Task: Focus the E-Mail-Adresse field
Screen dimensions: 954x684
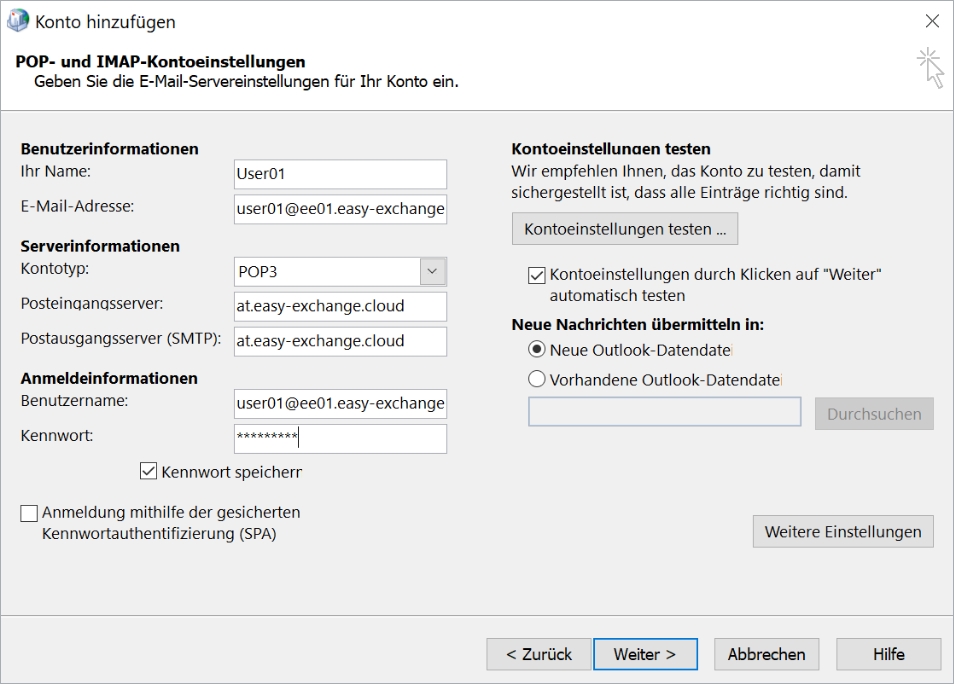Action: point(340,209)
